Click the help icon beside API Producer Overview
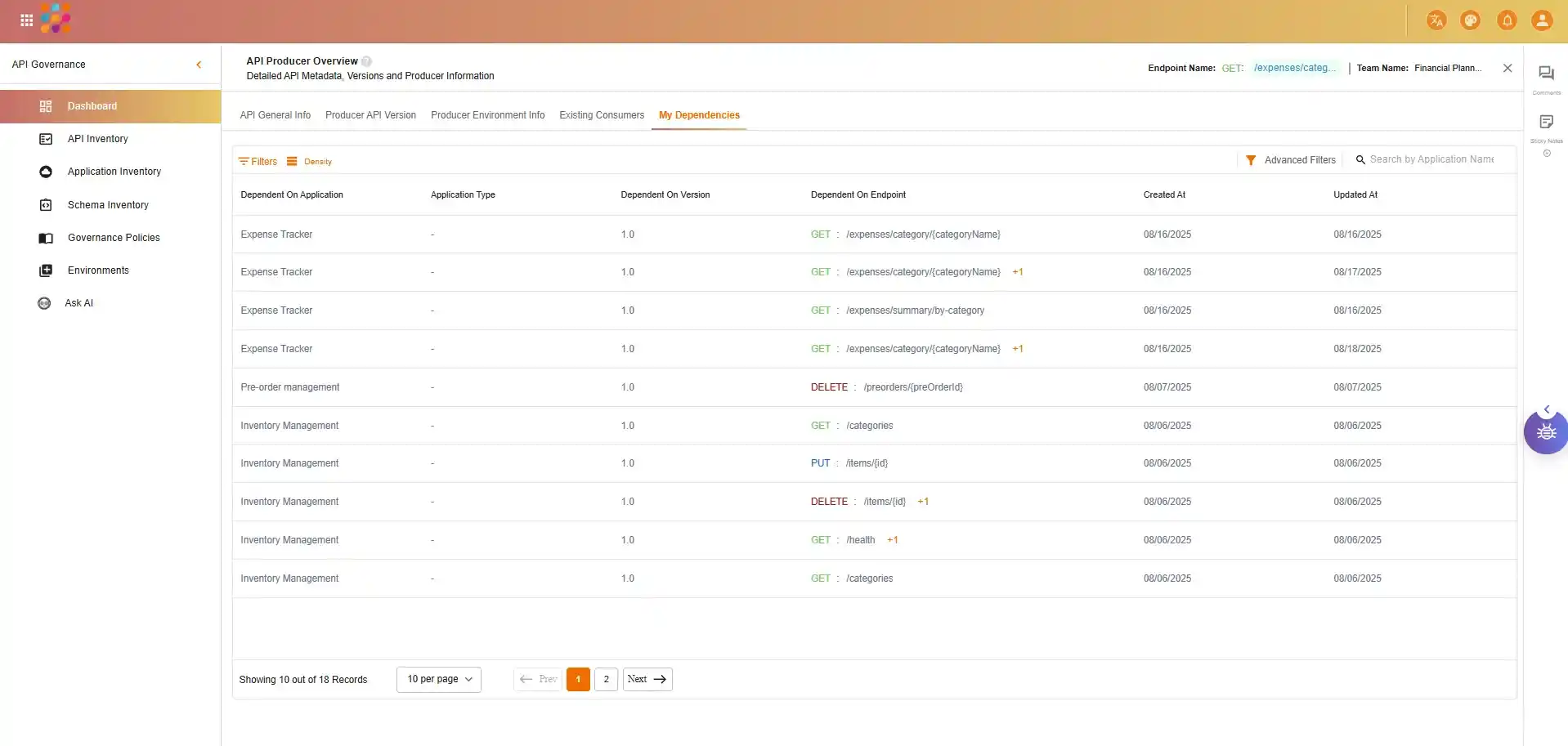 pyautogui.click(x=366, y=61)
